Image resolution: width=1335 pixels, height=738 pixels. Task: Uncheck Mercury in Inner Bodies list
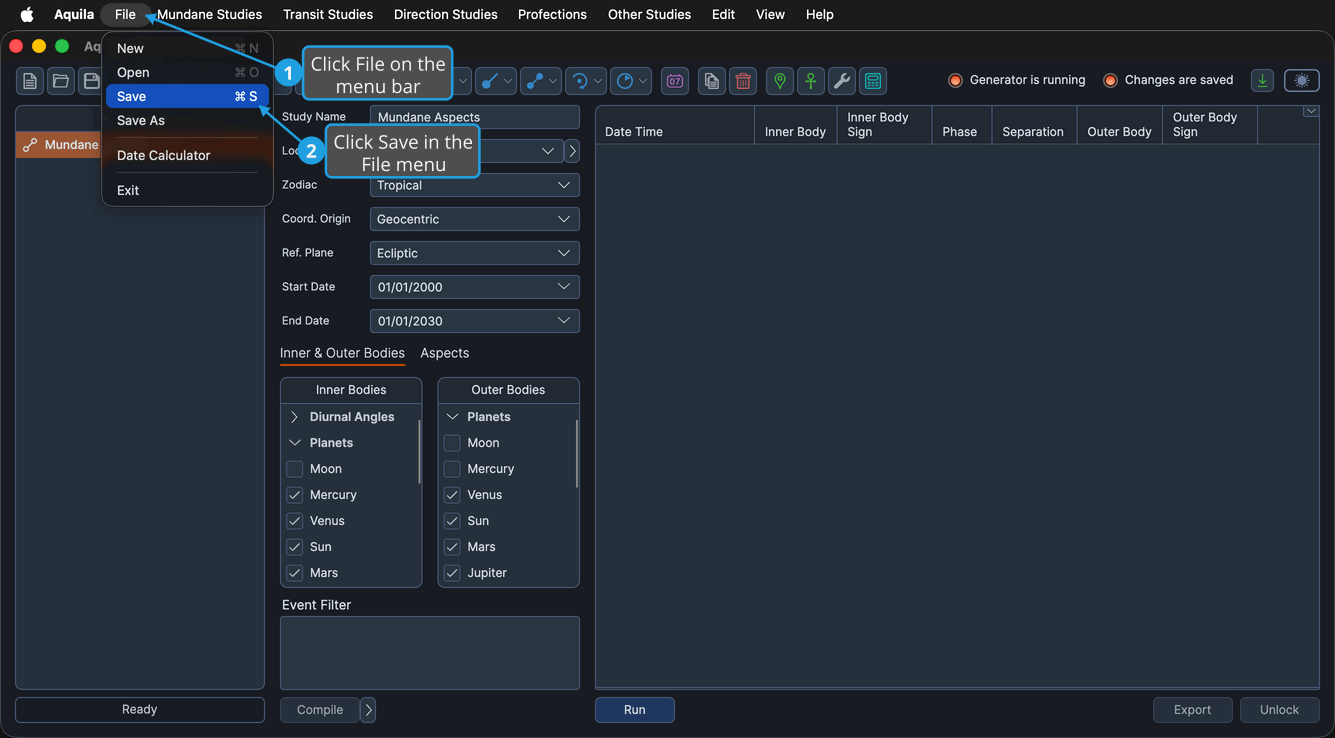(294, 495)
